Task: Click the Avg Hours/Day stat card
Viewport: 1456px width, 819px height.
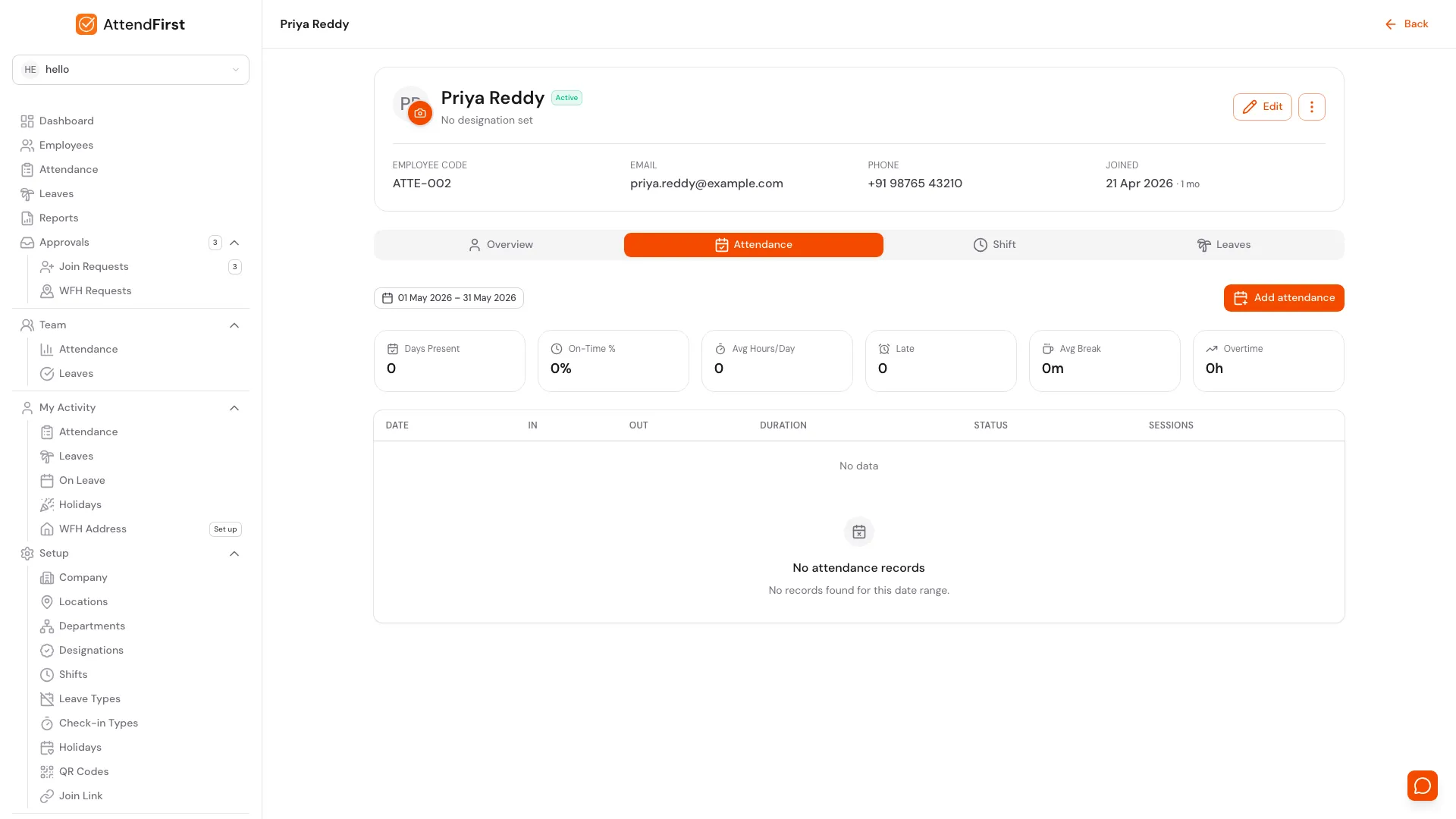Action: pyautogui.click(x=777, y=361)
